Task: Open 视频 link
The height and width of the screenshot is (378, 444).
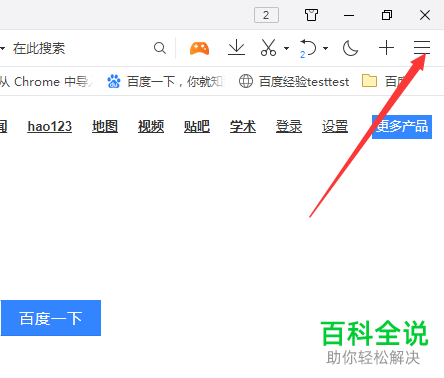Action: coord(151,127)
